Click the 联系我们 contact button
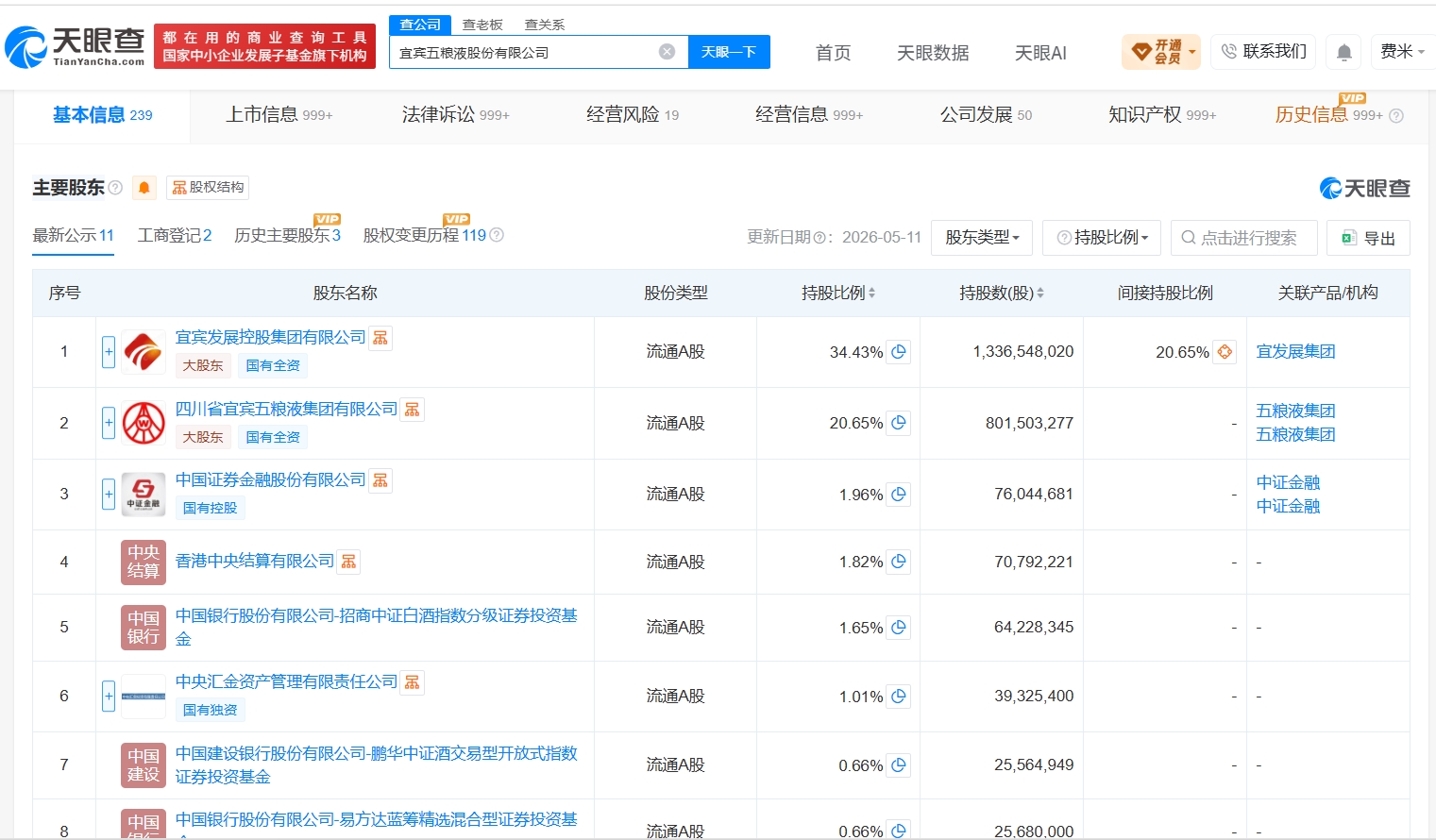The image size is (1436, 840). click(x=1264, y=52)
